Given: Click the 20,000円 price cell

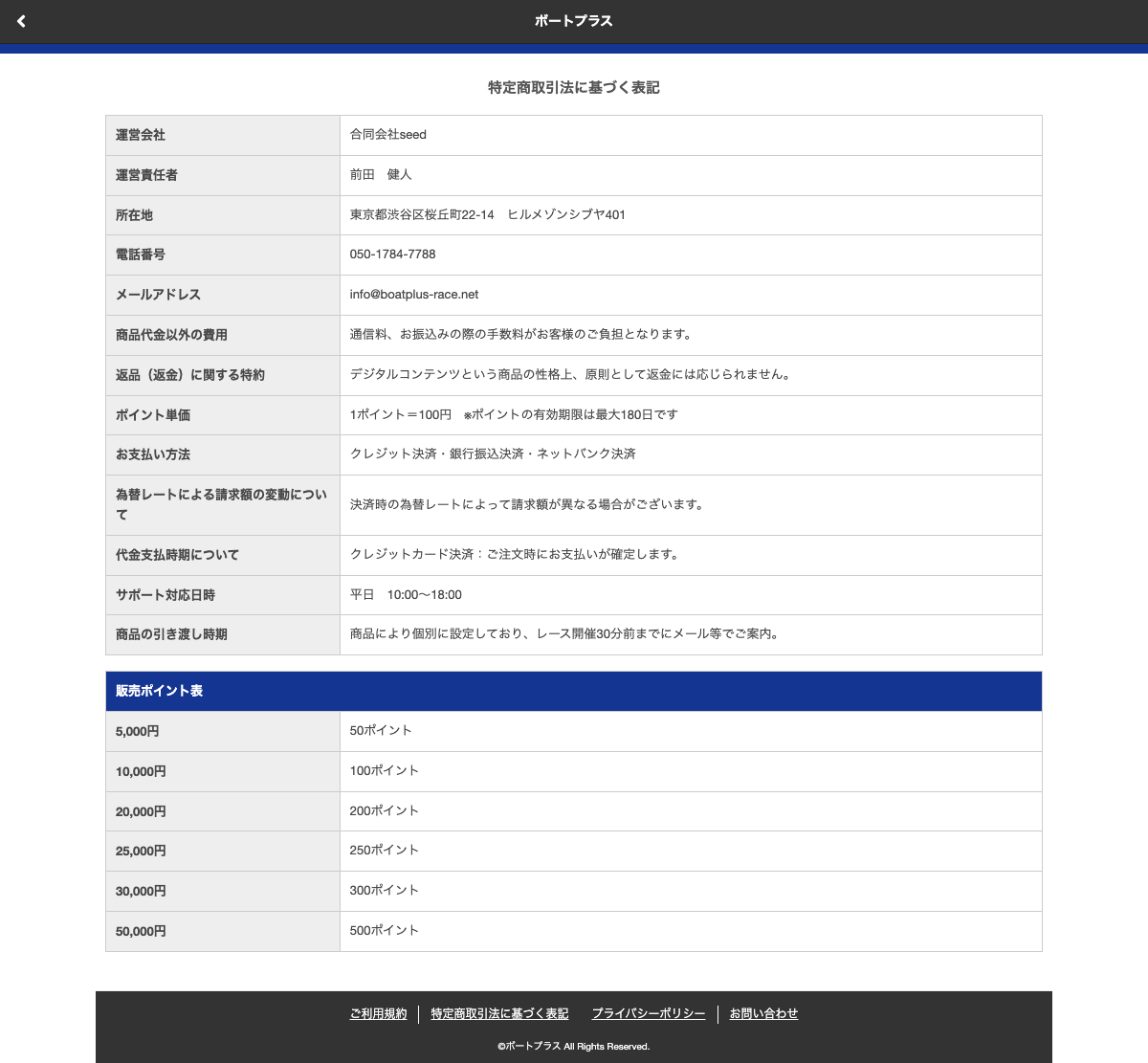Looking at the screenshot, I should point(223,811).
